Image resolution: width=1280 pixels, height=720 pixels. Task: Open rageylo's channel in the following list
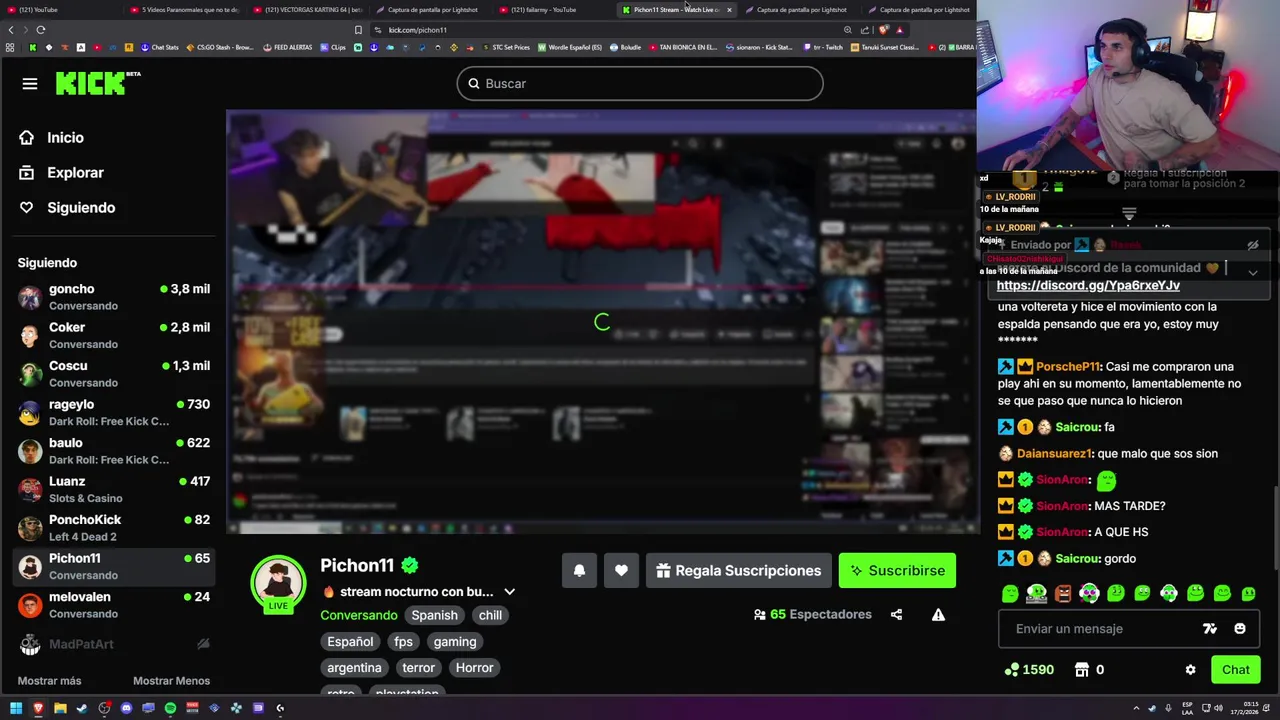point(115,412)
